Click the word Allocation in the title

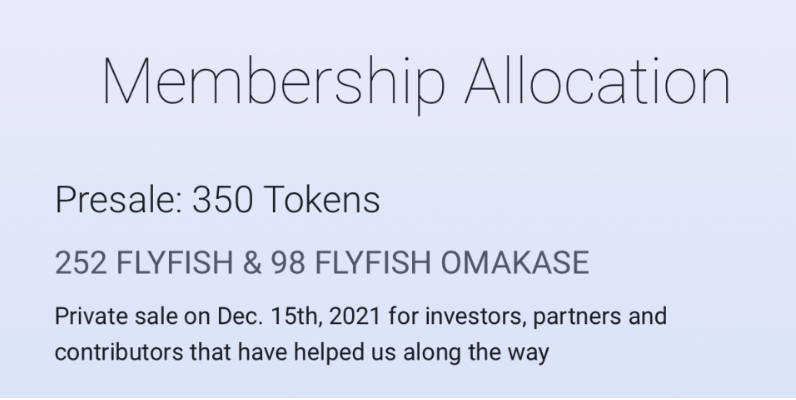(x=598, y=81)
